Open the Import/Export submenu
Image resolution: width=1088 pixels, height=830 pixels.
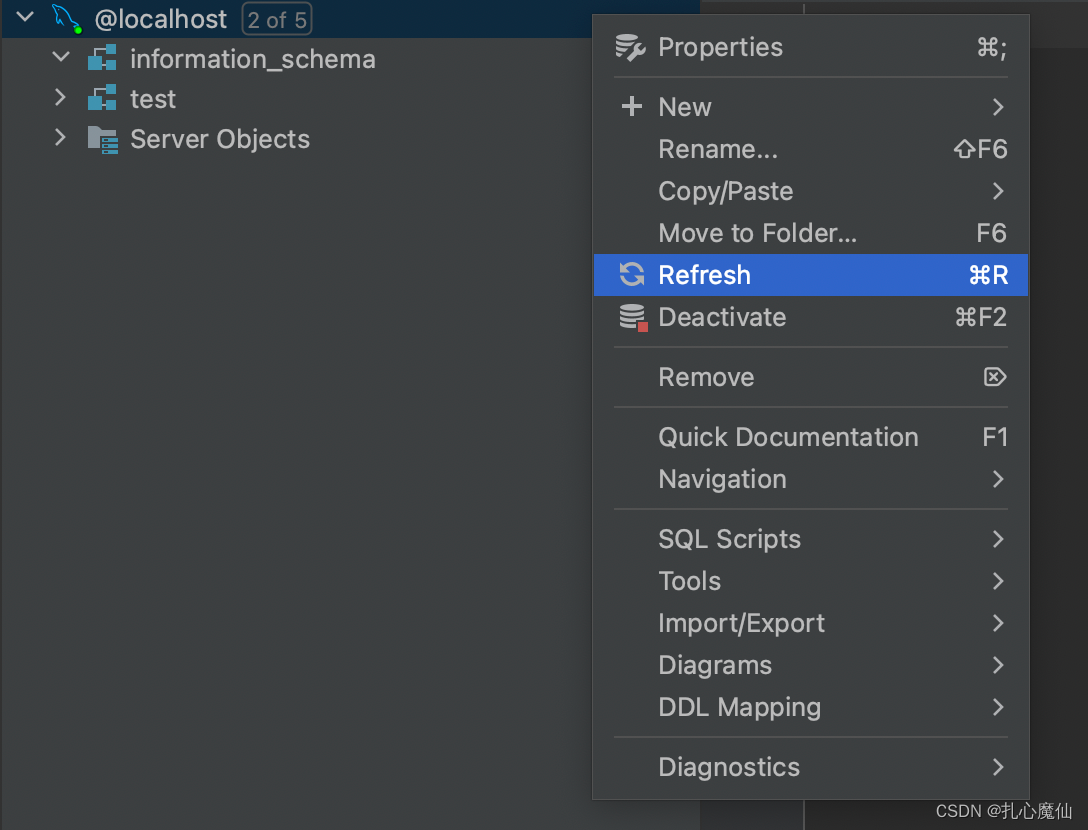pyautogui.click(x=741, y=623)
